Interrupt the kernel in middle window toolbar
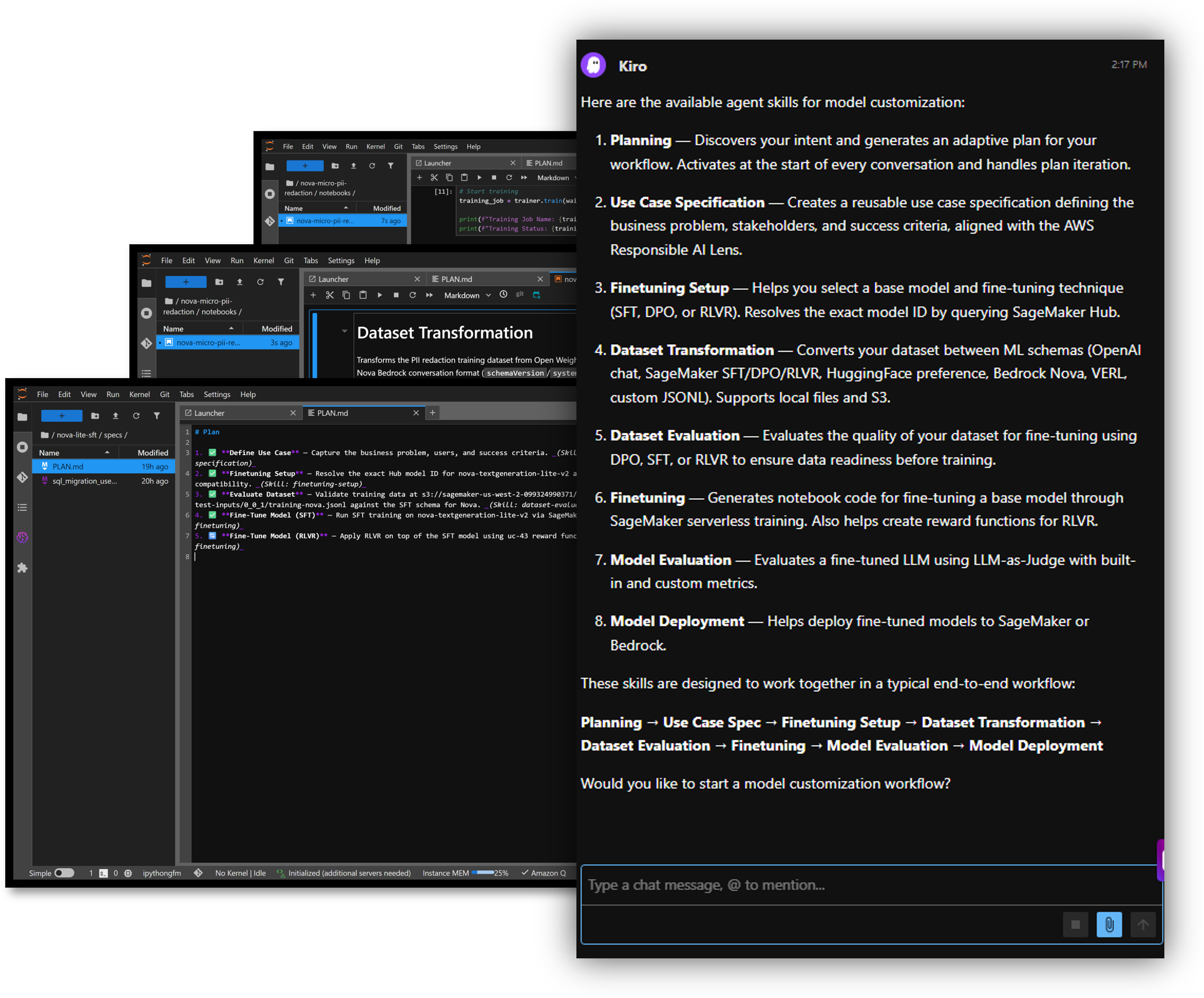This screenshot has width=1204, height=998. 396,295
